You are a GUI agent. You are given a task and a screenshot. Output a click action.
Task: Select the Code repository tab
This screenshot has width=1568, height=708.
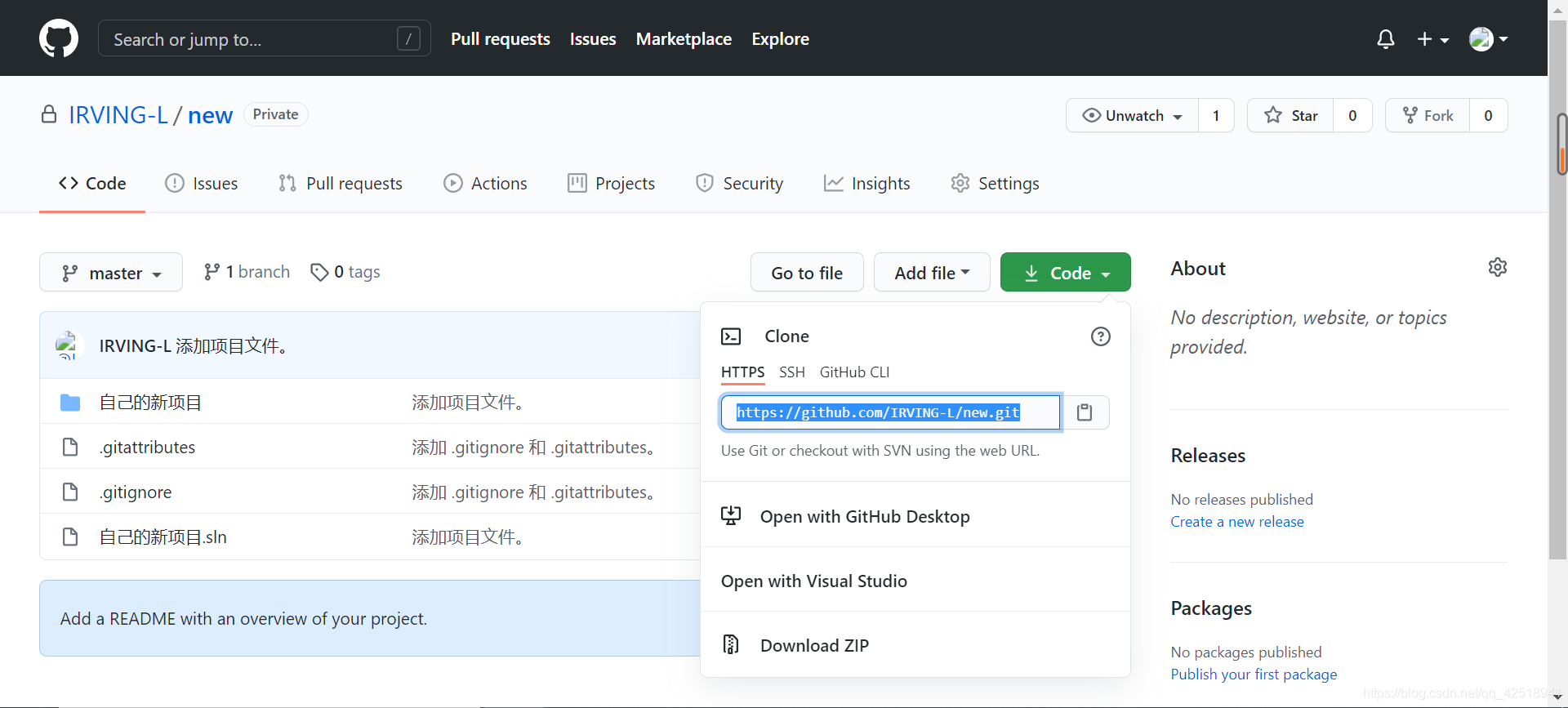point(92,184)
